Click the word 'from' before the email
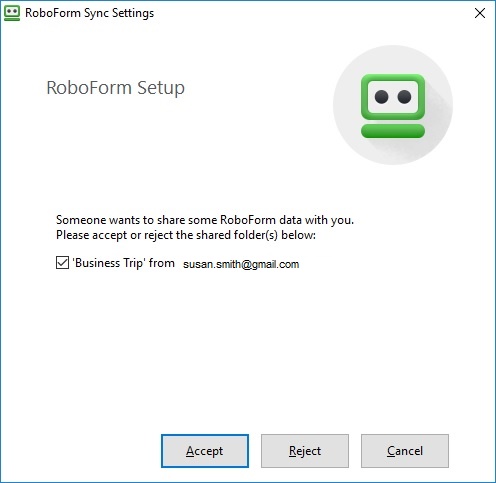Image resolution: width=496 pixels, height=483 pixels. click(162, 263)
